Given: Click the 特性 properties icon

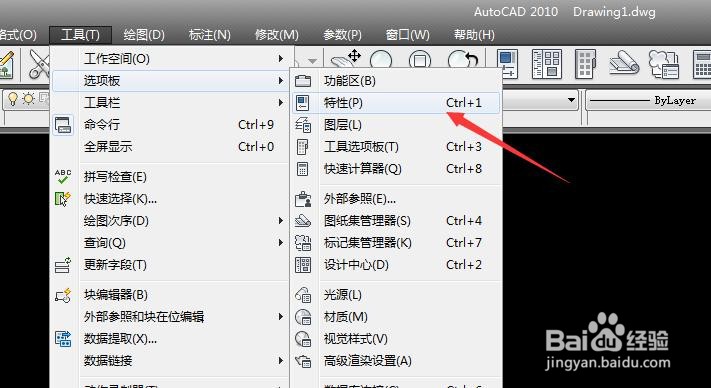Looking at the screenshot, I should tap(303, 103).
